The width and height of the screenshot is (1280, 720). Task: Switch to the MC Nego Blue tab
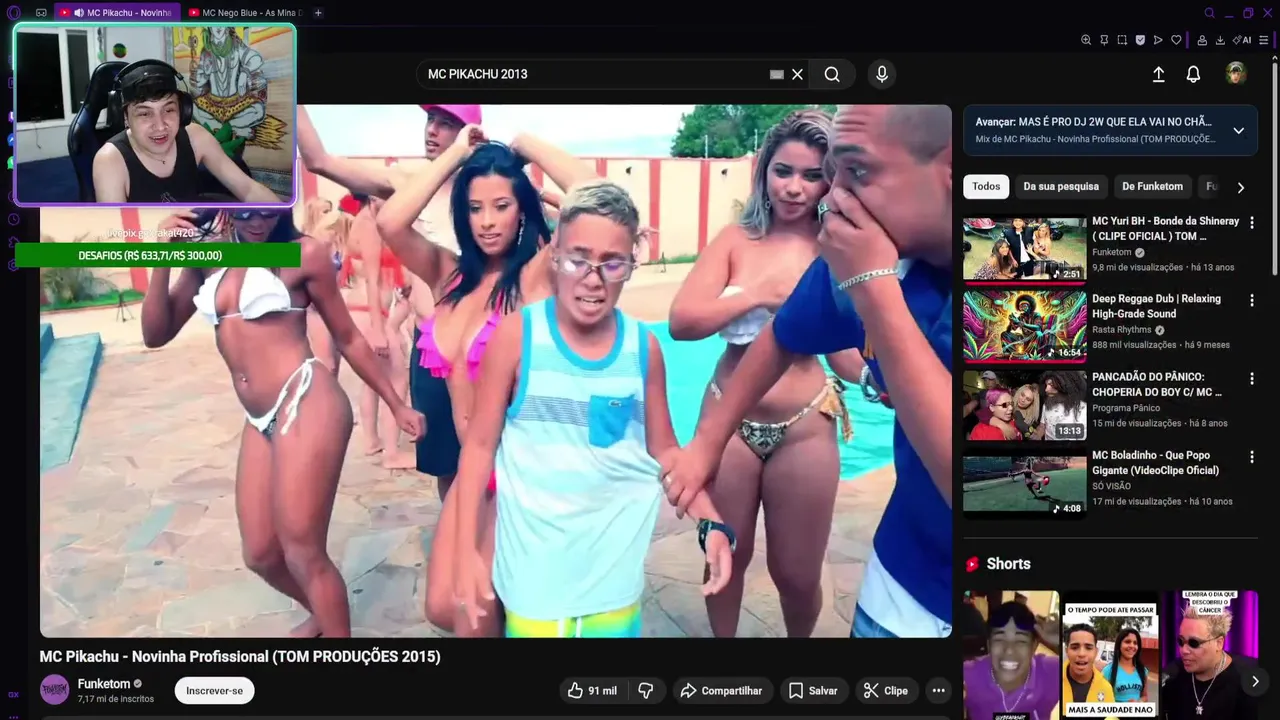pos(245,13)
